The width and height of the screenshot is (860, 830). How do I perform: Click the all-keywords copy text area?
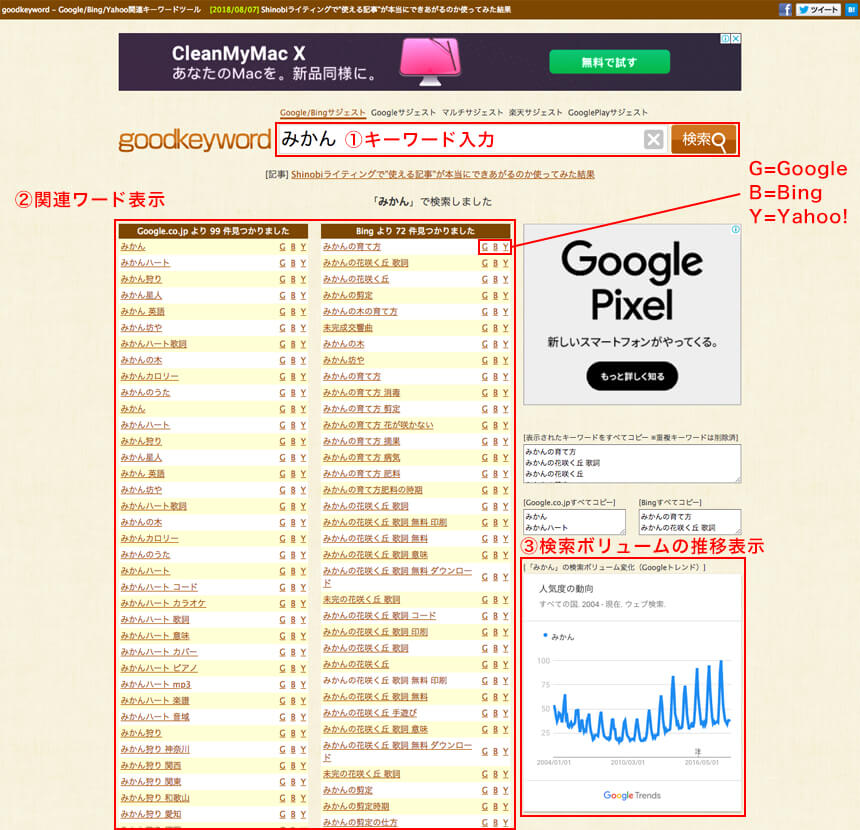tap(632, 464)
